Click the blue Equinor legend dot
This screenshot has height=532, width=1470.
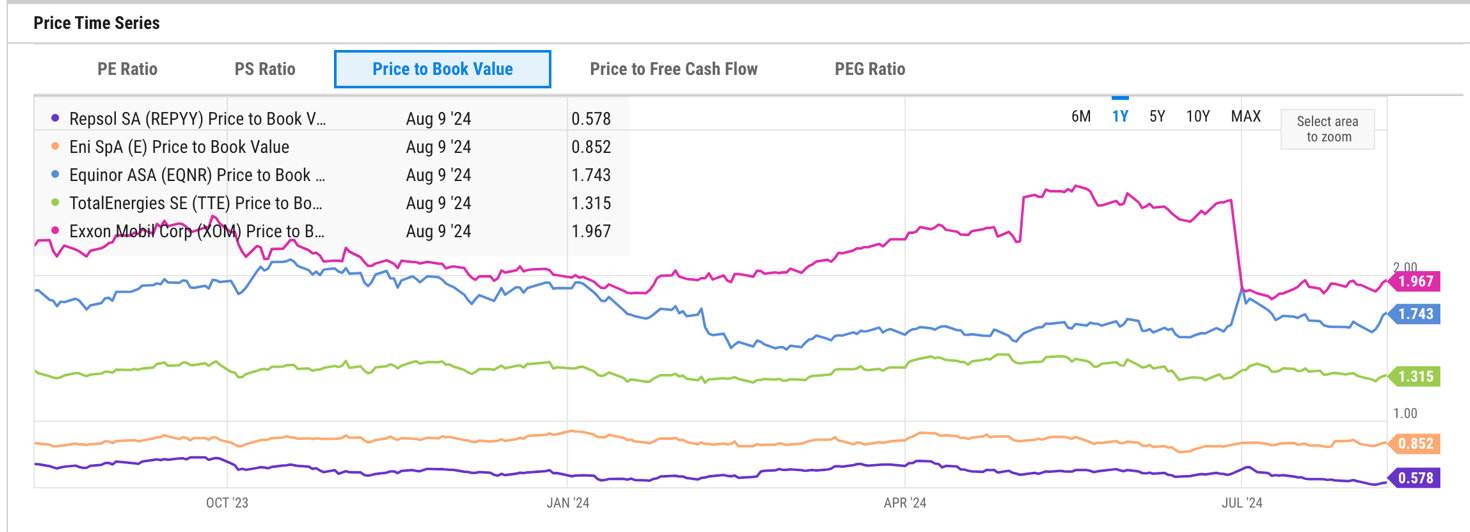pyautogui.click(x=55, y=175)
